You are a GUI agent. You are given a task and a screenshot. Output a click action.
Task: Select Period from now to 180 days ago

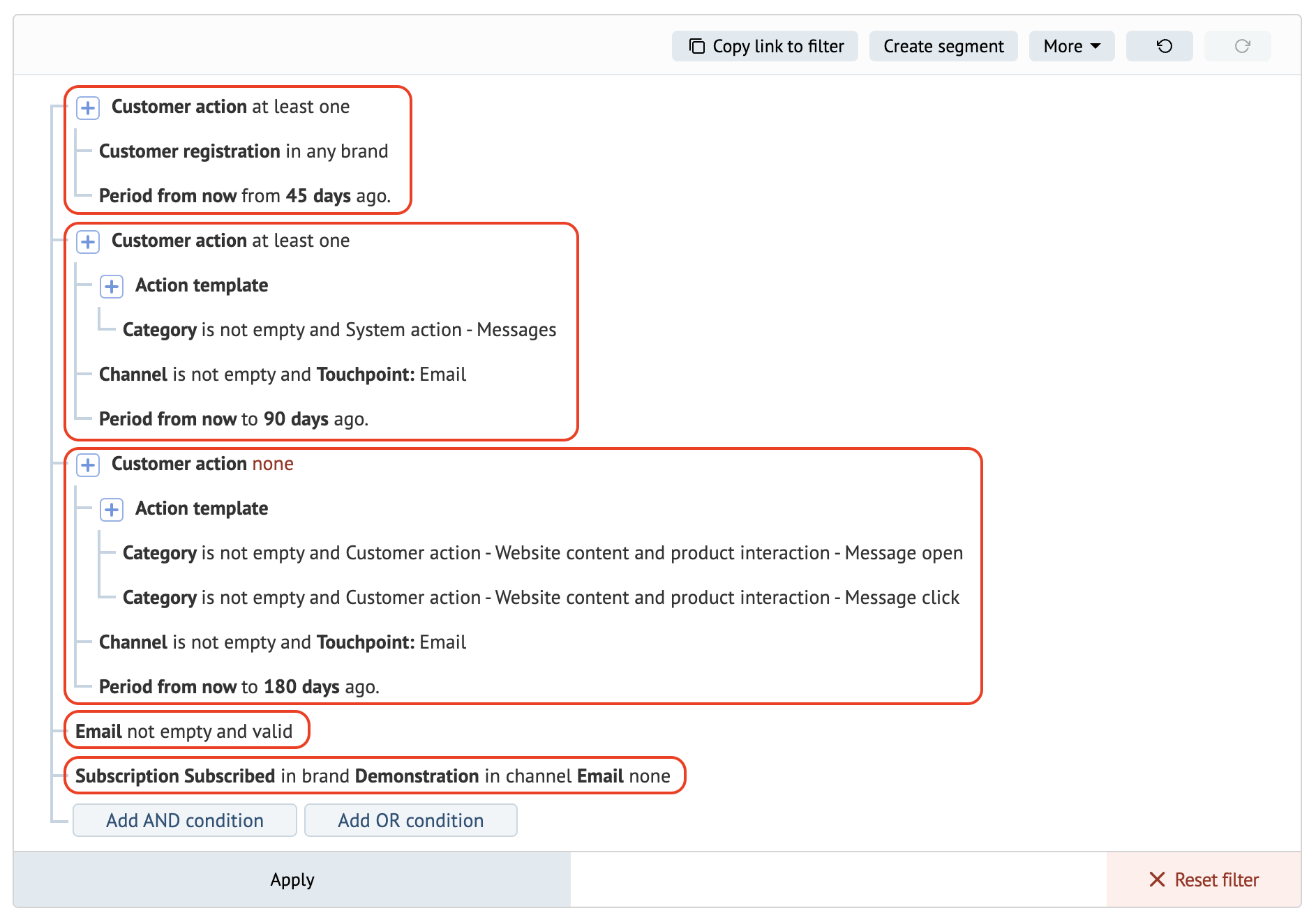click(239, 687)
